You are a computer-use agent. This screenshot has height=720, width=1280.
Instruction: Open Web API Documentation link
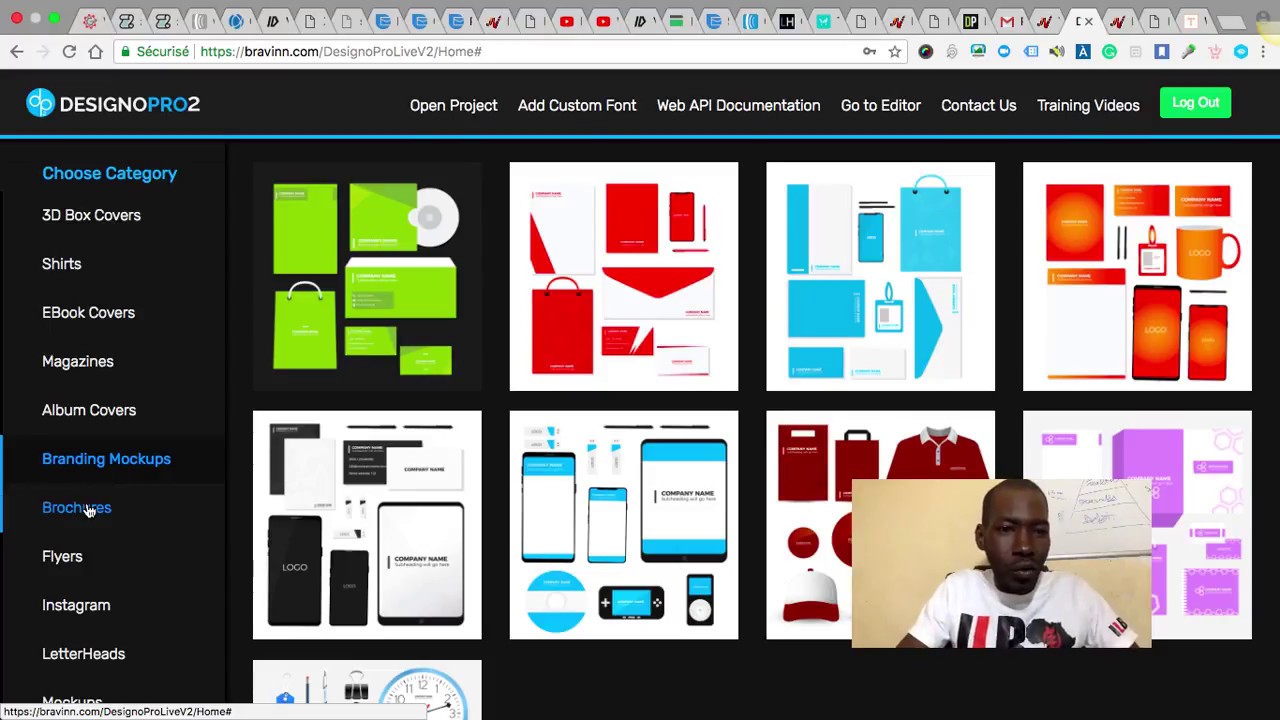pos(738,105)
